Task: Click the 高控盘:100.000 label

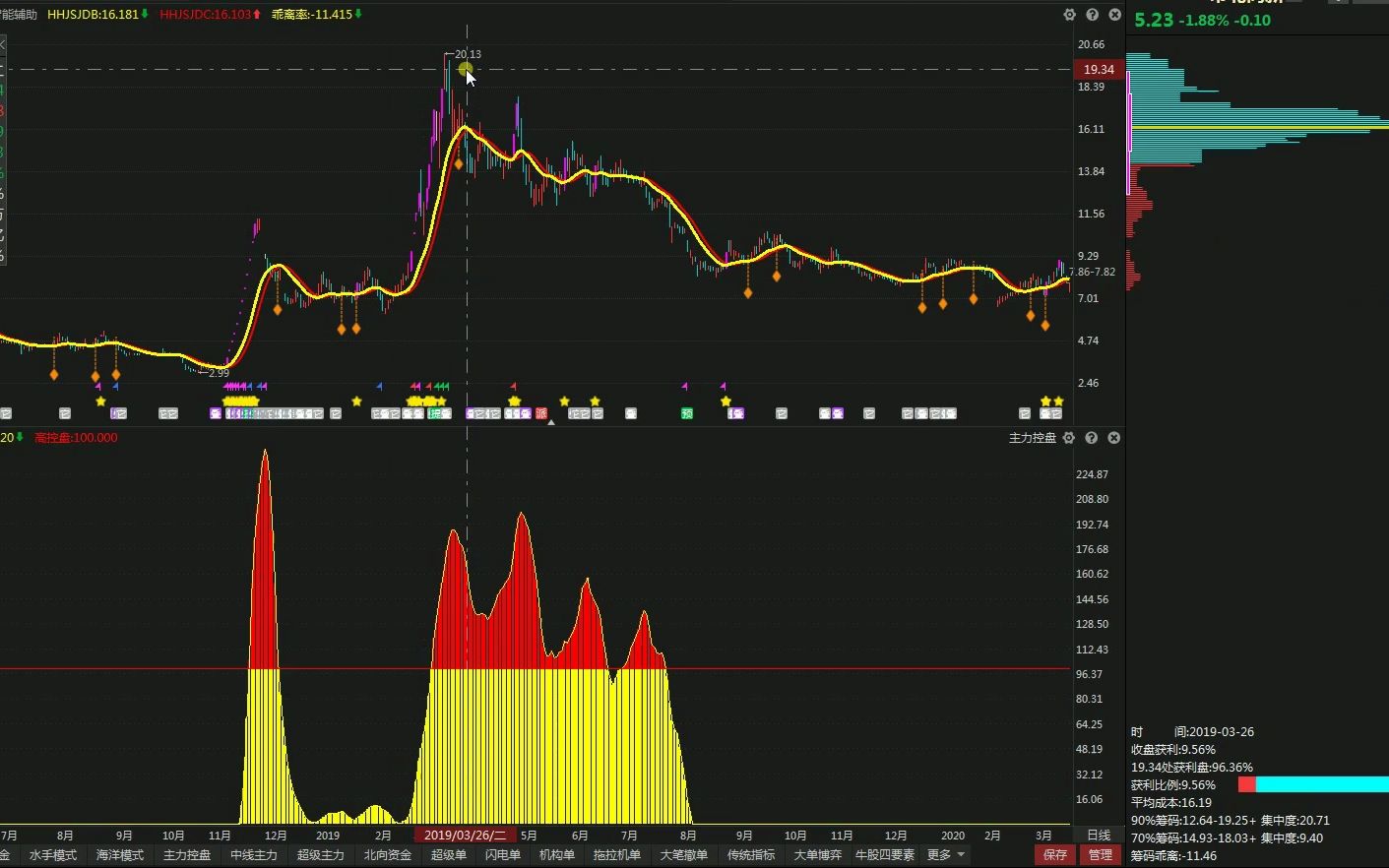Action: pyautogui.click(x=76, y=438)
